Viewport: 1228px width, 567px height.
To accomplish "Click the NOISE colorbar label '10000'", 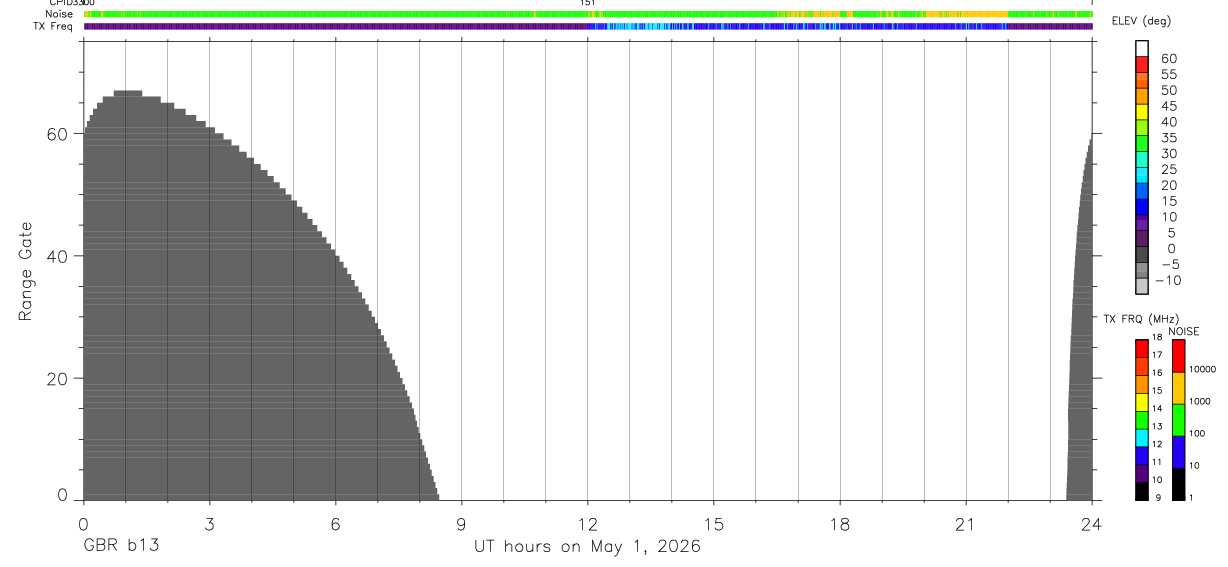I will click(x=1203, y=369).
